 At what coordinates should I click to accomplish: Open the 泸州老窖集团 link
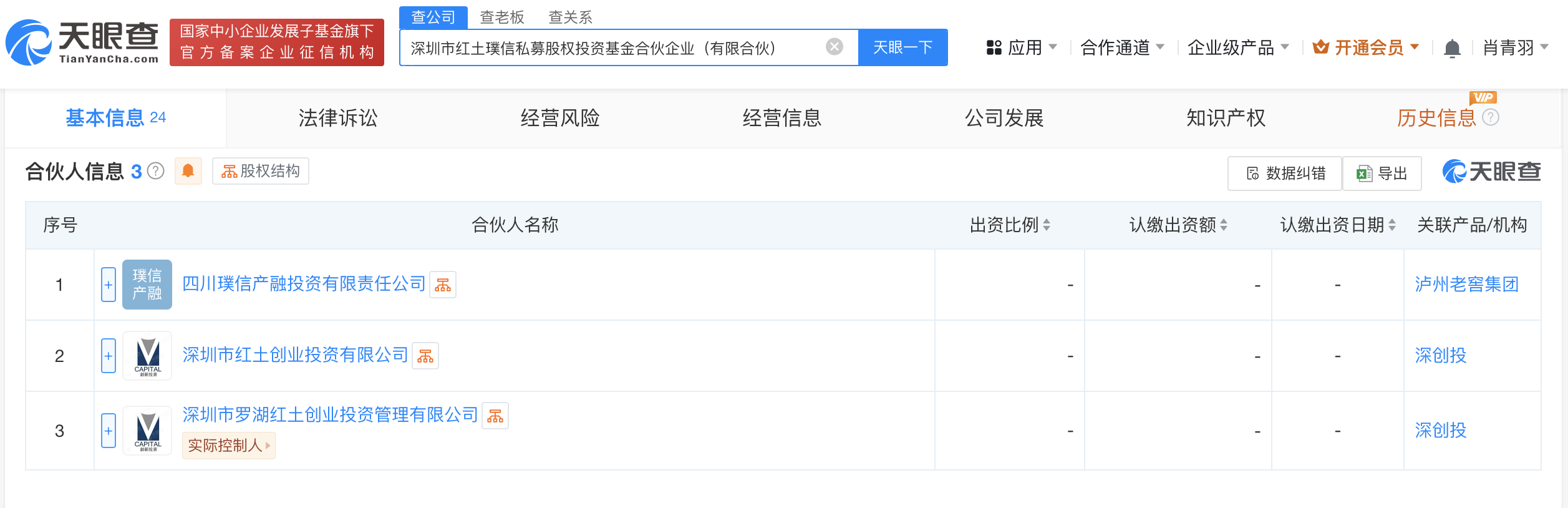1466,285
